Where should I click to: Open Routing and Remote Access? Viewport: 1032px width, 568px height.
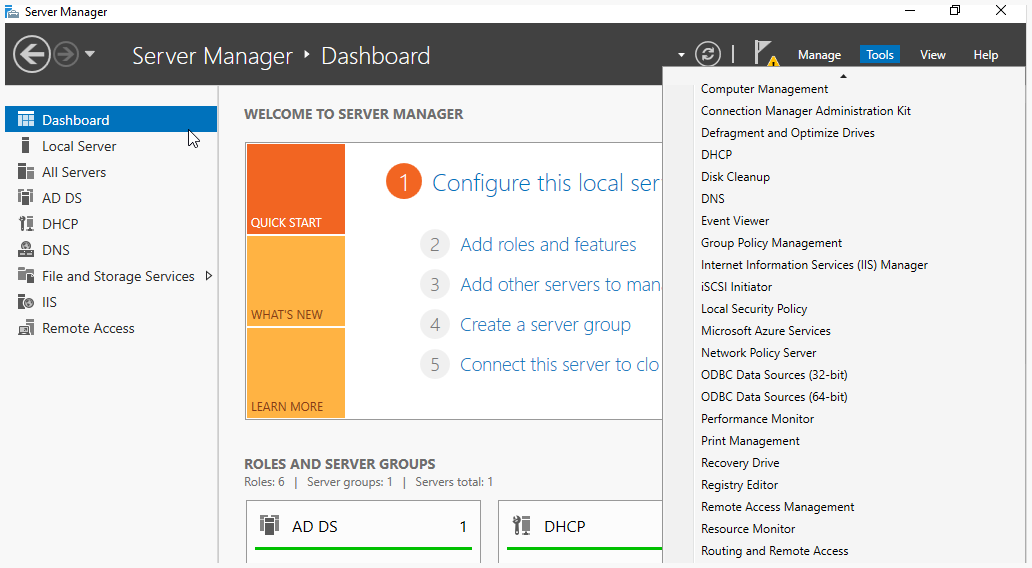(x=774, y=551)
